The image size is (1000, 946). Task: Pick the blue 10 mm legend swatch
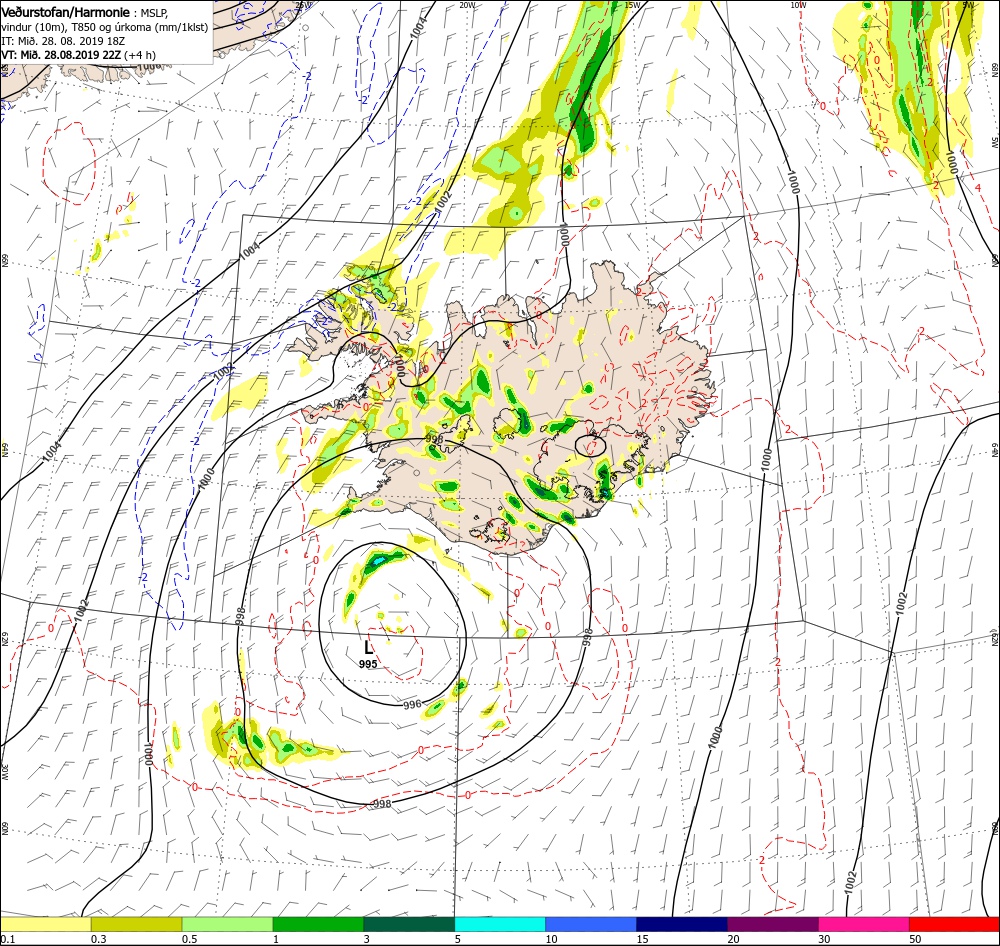tap(591, 924)
